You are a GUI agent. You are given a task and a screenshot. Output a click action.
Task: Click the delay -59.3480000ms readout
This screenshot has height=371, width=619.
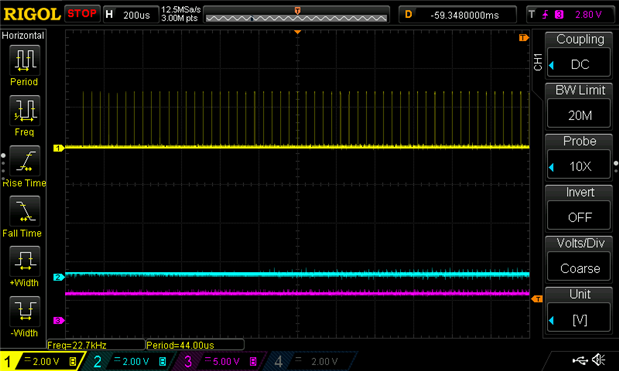[x=465, y=15]
